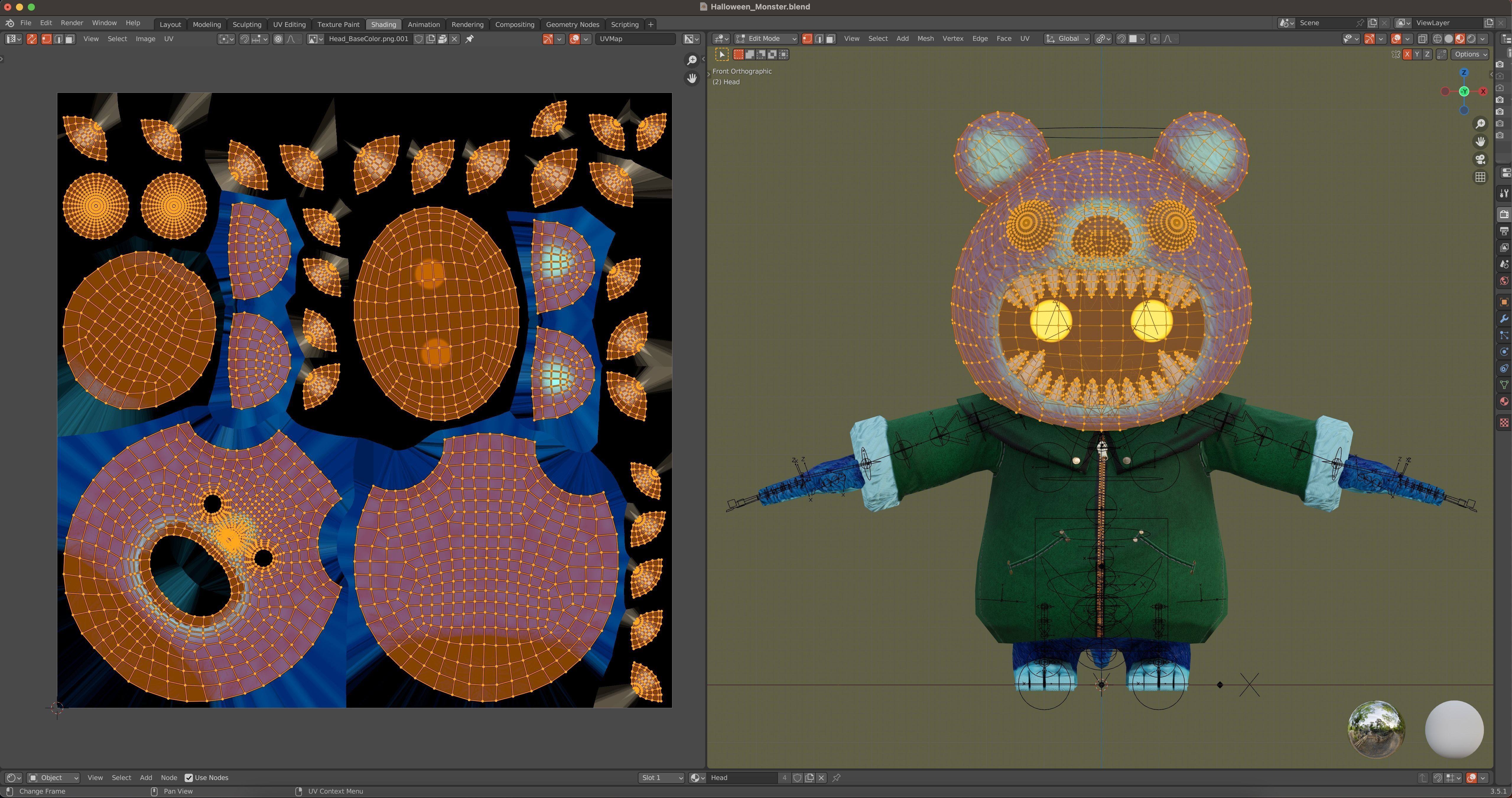Enable edge select mode in 3D viewport
Viewport: 1512px width, 798px height.
[x=819, y=39]
